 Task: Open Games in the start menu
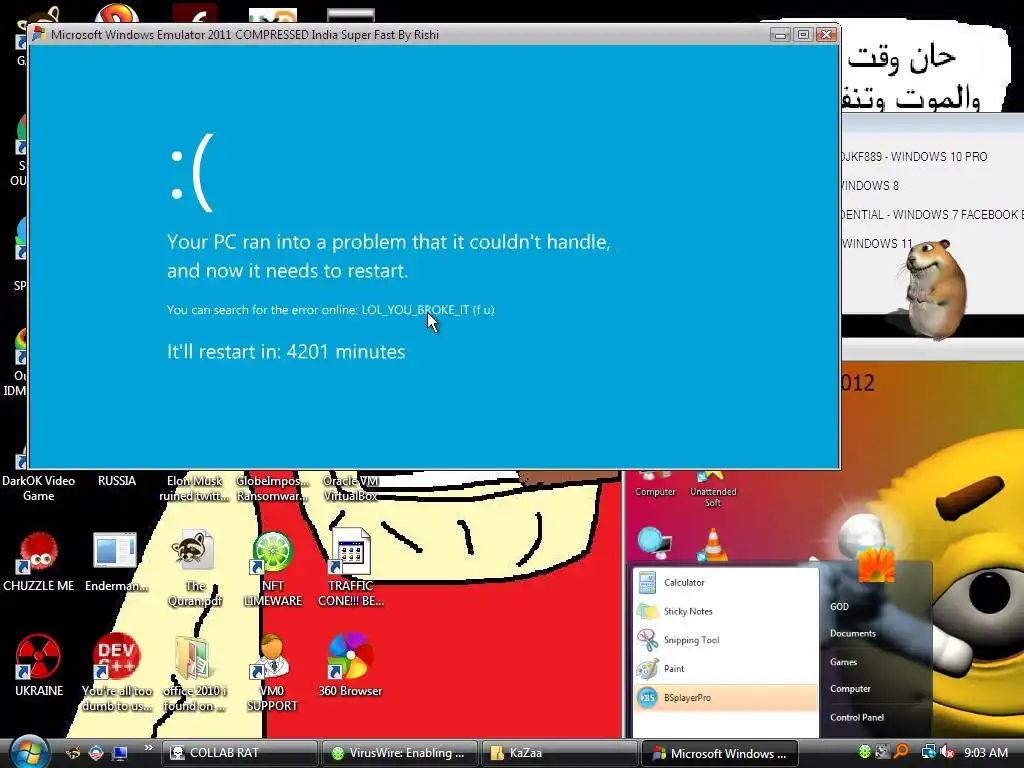coord(843,662)
